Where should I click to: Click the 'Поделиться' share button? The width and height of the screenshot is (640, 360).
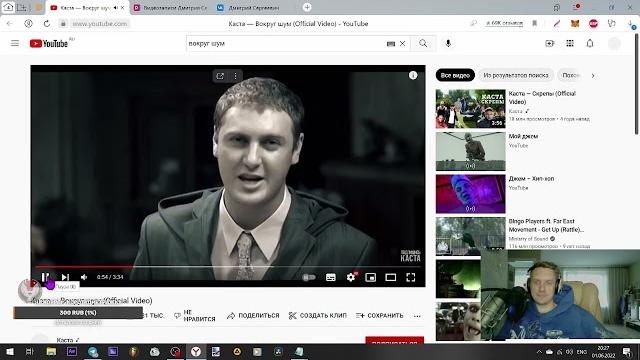[253, 316]
